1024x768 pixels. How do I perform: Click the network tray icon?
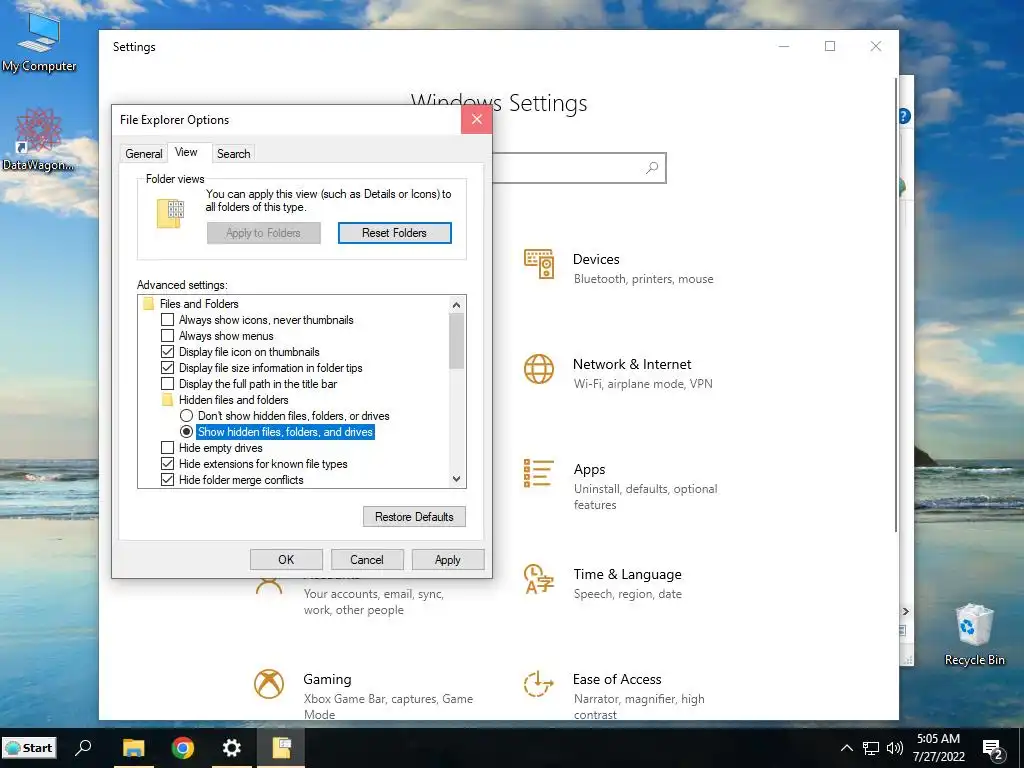click(x=871, y=748)
